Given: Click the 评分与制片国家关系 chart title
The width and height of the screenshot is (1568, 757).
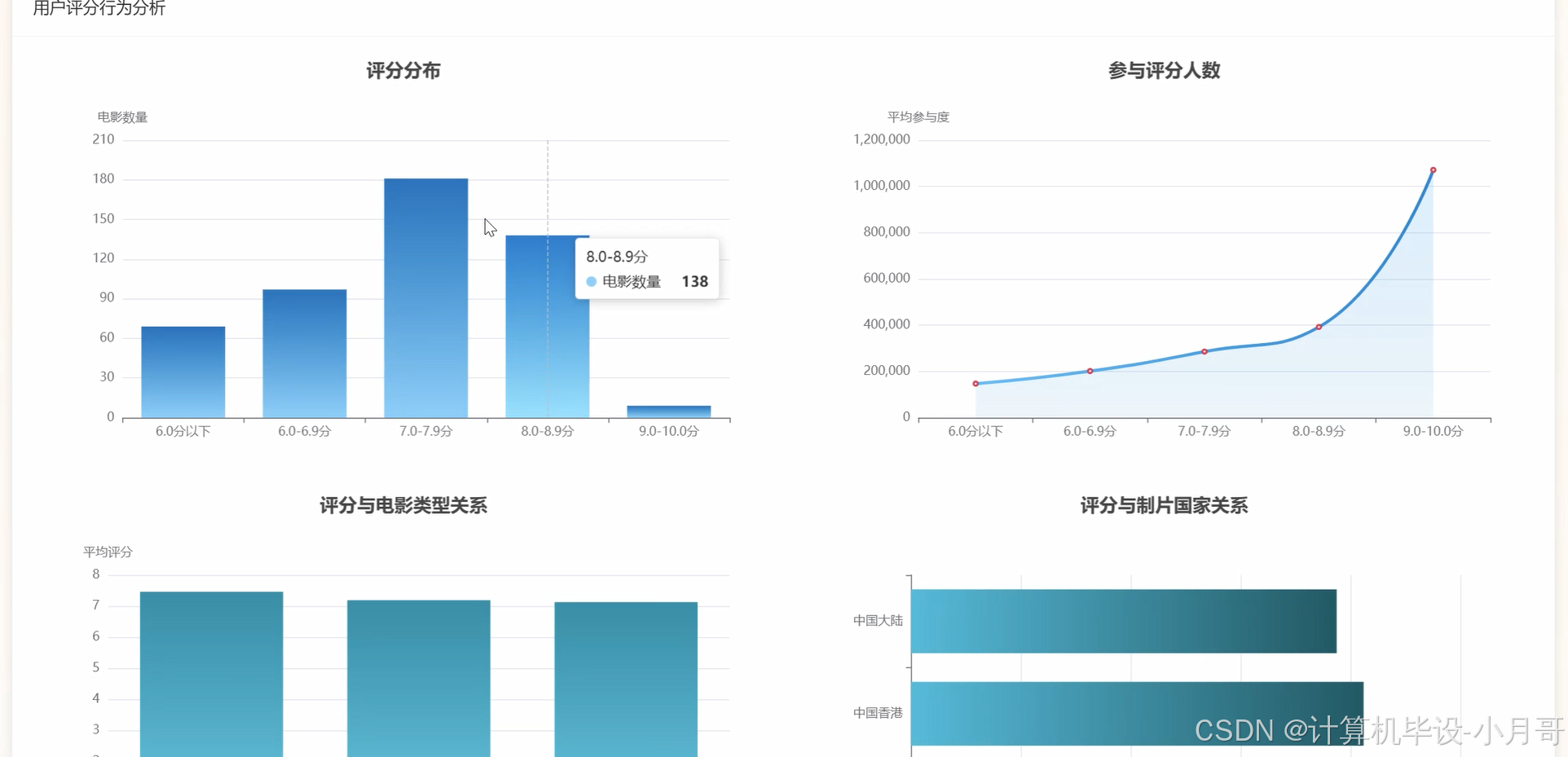Looking at the screenshot, I should tap(1164, 506).
